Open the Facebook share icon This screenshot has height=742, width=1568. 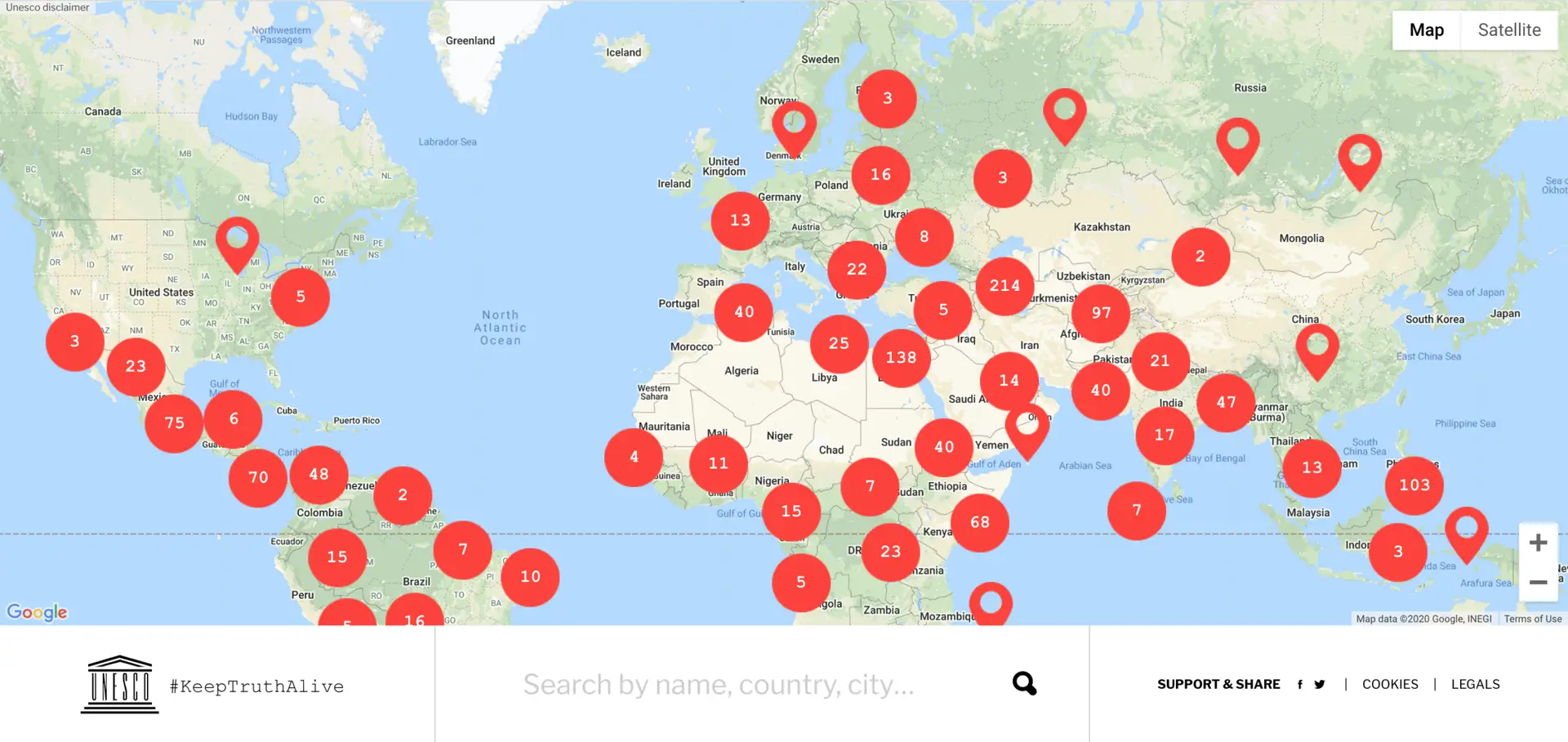pos(1299,685)
